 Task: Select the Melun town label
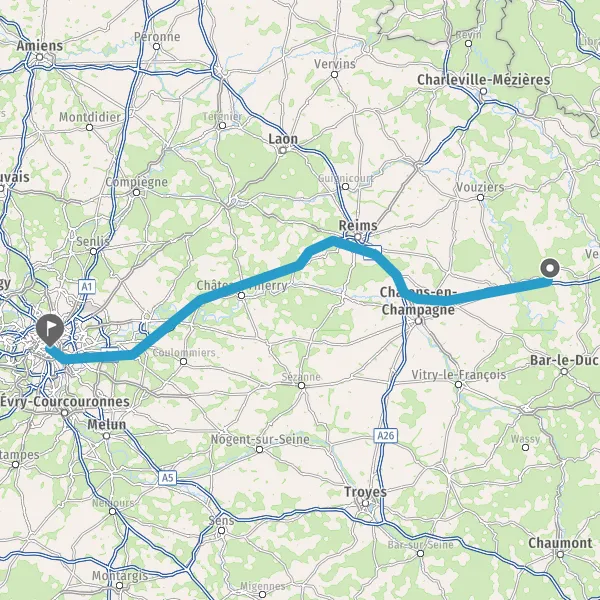[x=106, y=425]
